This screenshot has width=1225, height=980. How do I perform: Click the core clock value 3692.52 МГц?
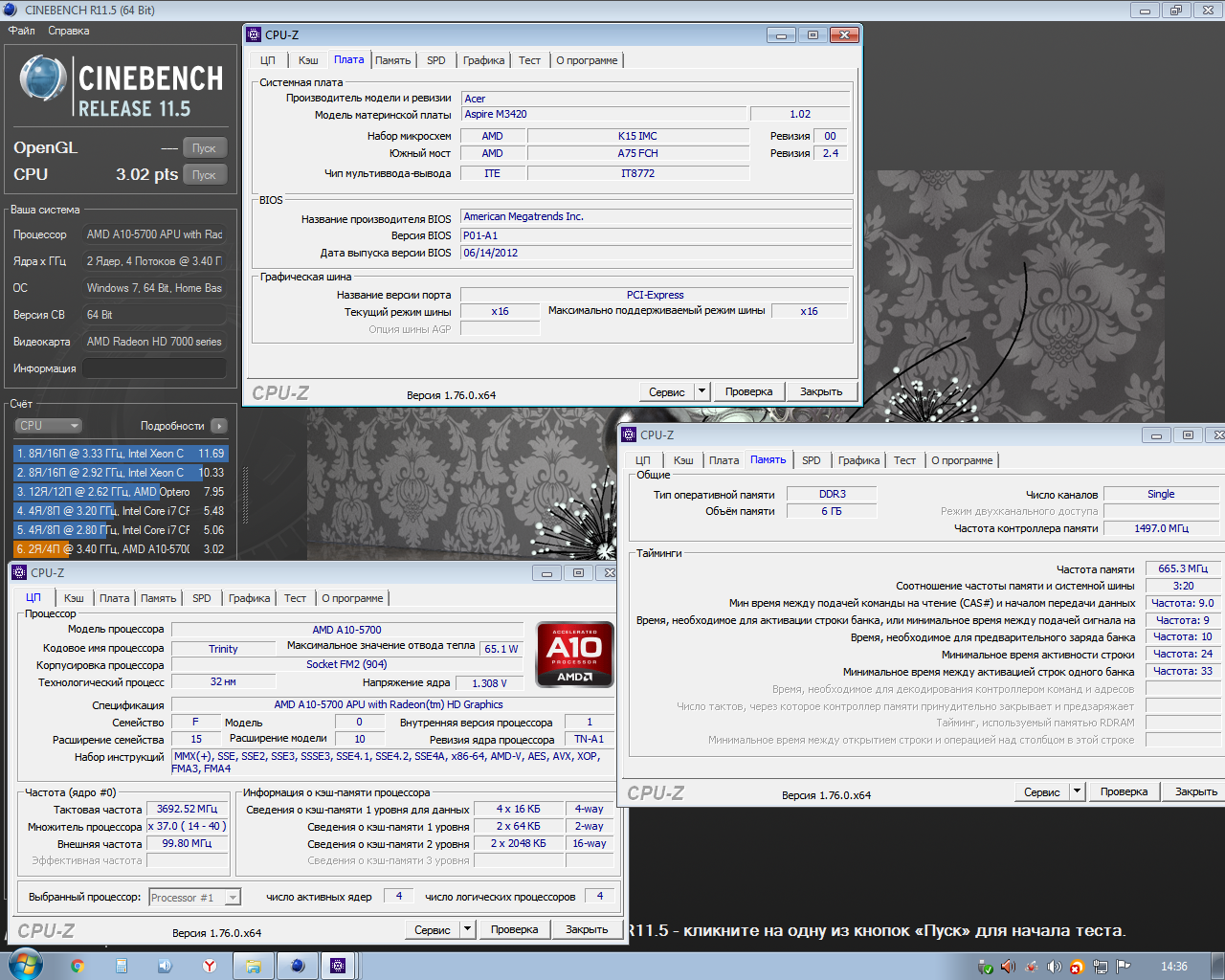(x=187, y=809)
